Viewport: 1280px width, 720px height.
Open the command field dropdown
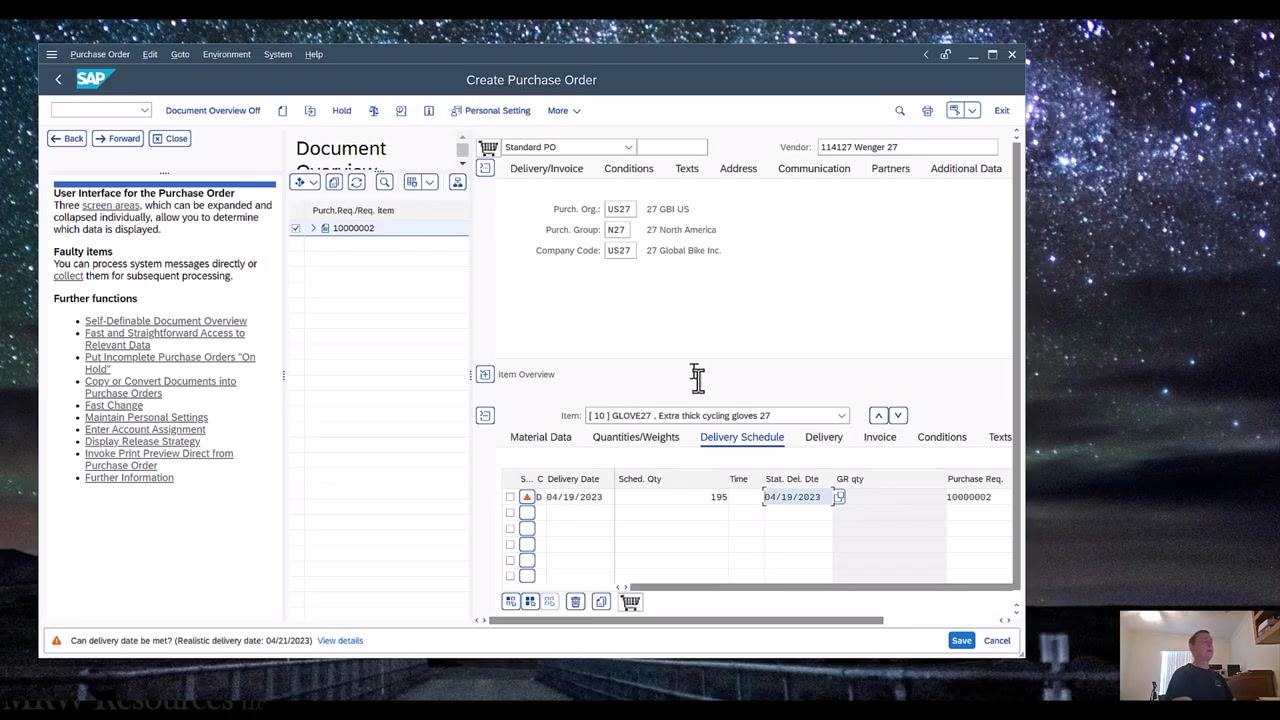(144, 110)
